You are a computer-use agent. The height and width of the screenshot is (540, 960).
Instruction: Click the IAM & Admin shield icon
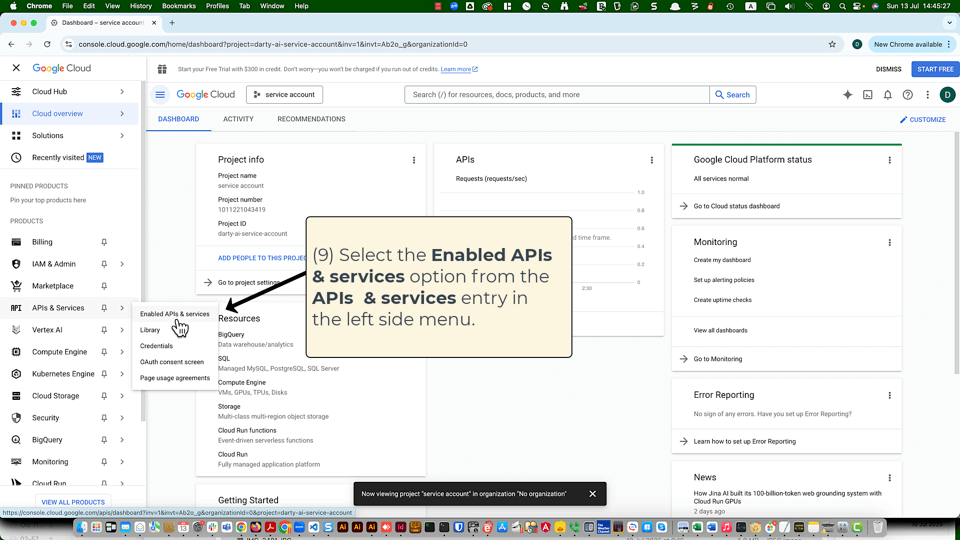tap(17, 264)
